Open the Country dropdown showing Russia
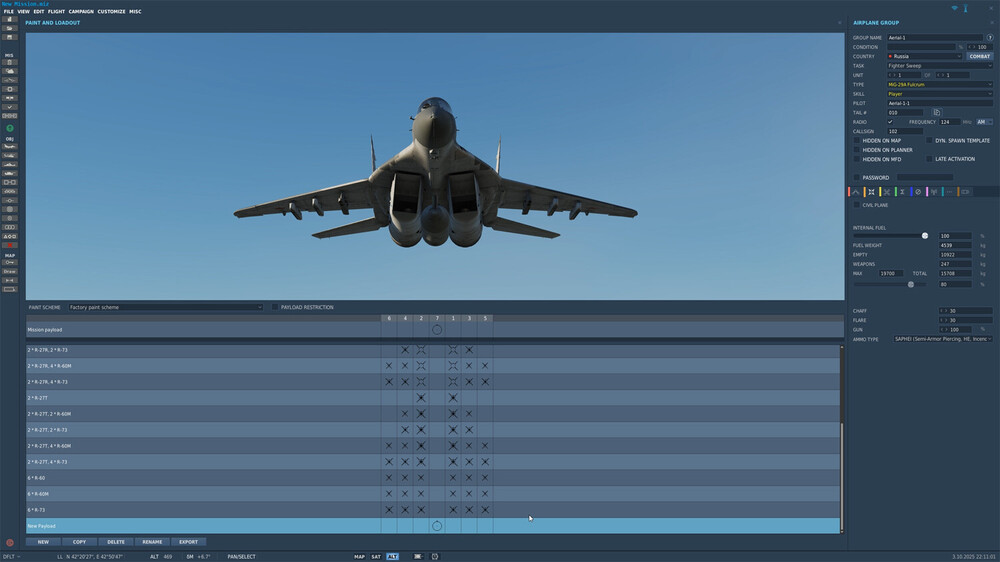 point(924,56)
